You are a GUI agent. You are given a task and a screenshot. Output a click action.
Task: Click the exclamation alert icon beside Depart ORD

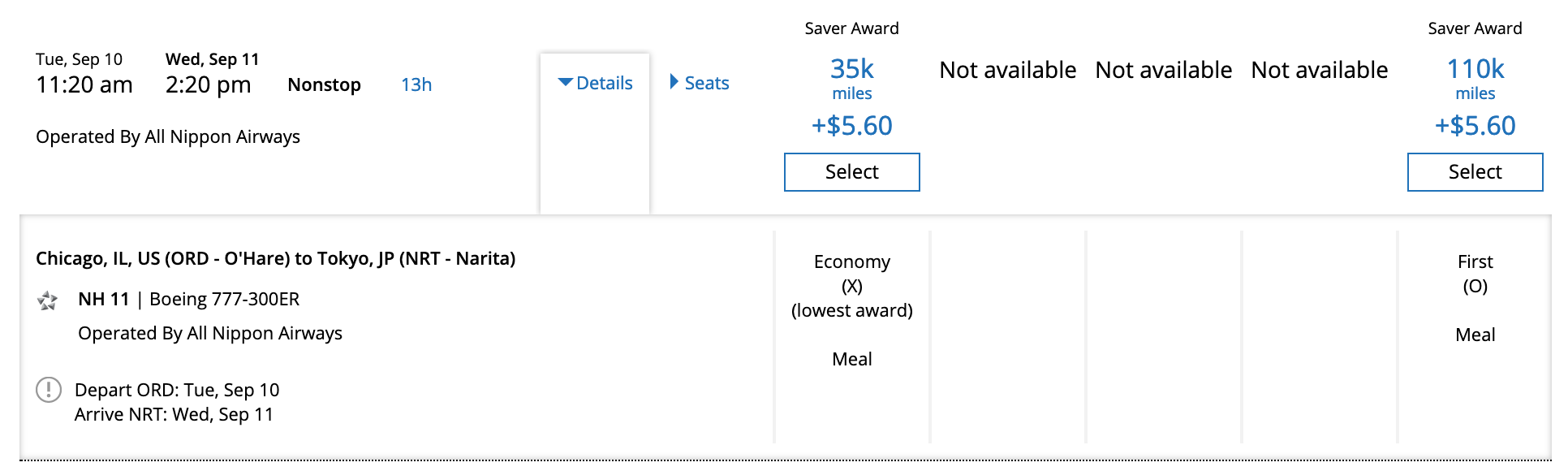[49, 390]
